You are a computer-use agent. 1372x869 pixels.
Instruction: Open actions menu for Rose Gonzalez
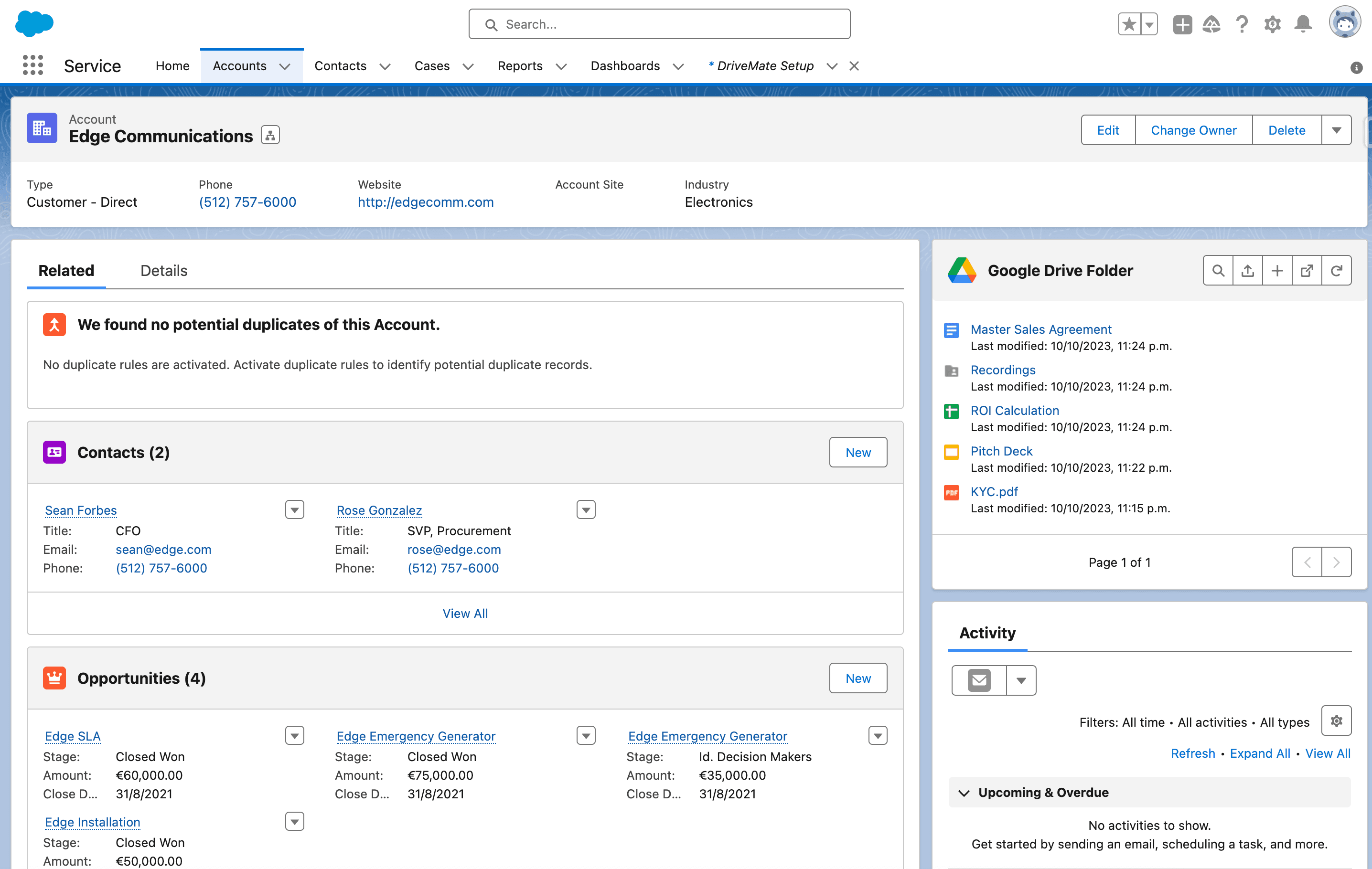click(586, 509)
